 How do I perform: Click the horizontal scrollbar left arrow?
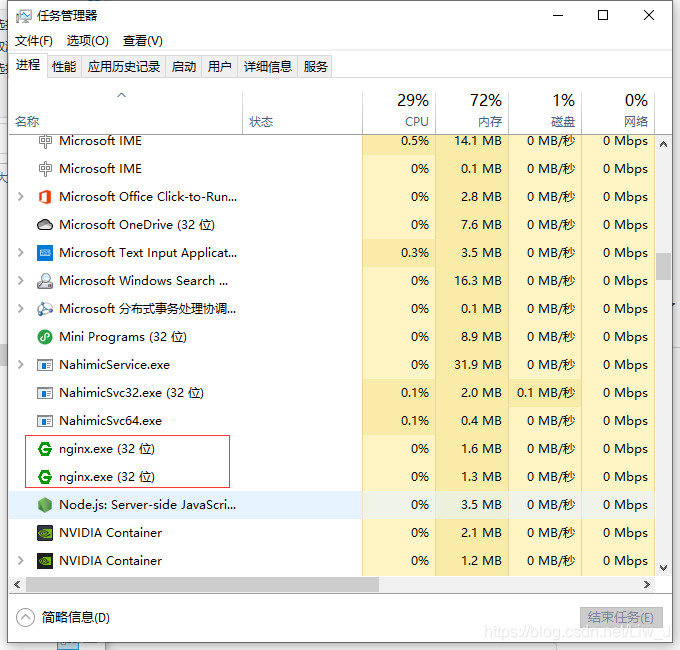[x=17, y=585]
